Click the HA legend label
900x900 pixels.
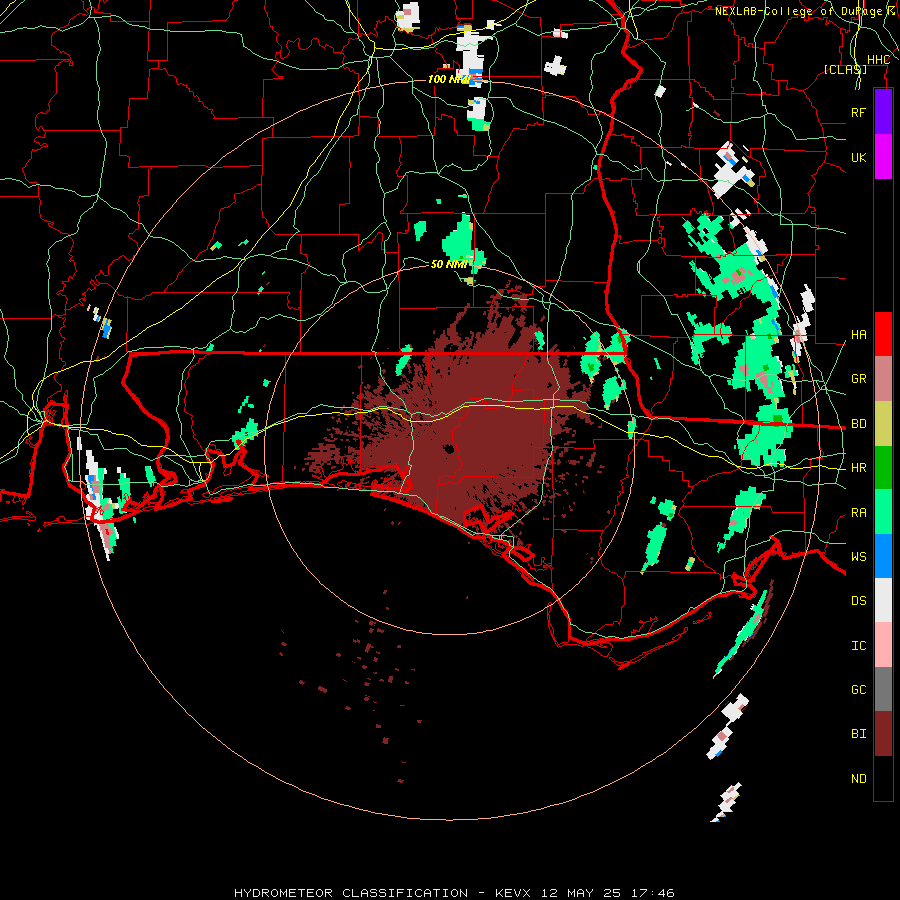[x=858, y=335]
